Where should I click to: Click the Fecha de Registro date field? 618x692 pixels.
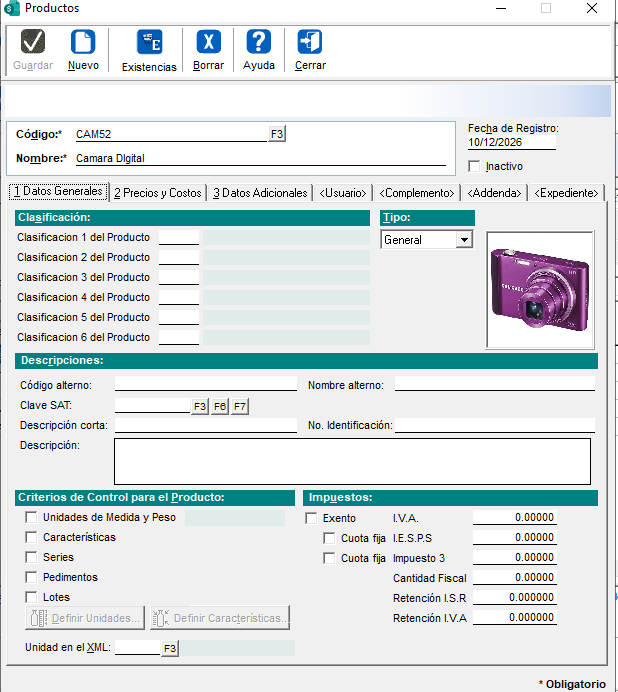(512, 143)
